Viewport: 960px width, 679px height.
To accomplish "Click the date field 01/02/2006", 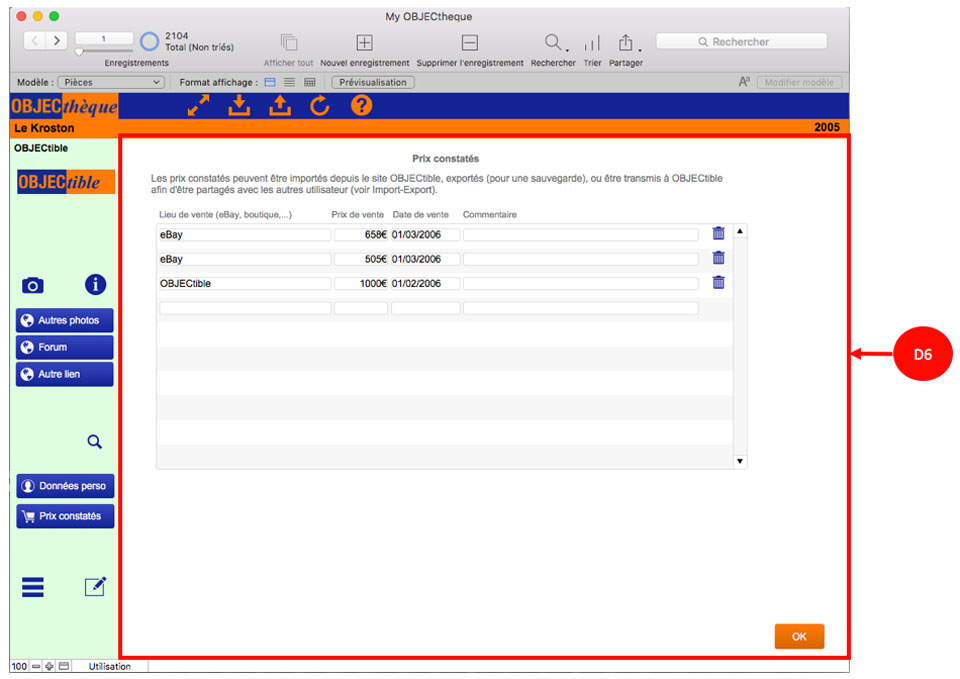I will 426,283.
